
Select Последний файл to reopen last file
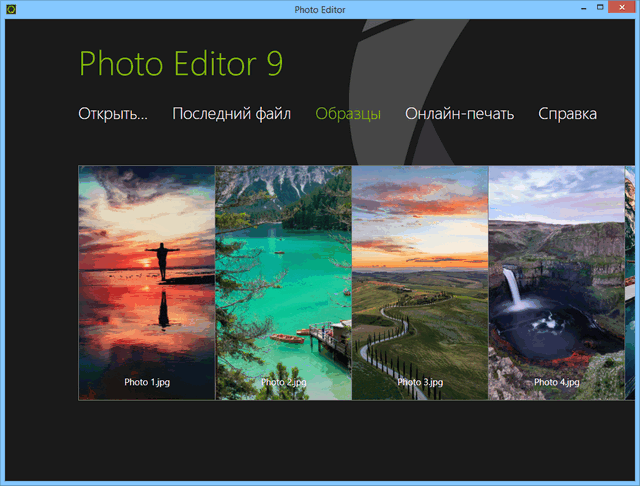pos(231,114)
